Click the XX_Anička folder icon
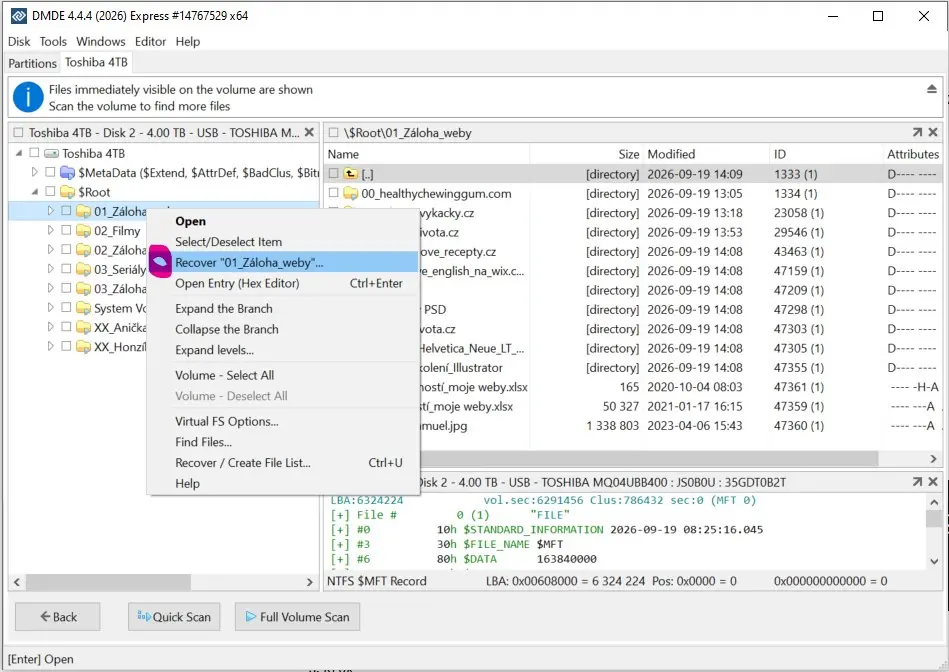The width and height of the screenshot is (949, 672). click(84, 328)
